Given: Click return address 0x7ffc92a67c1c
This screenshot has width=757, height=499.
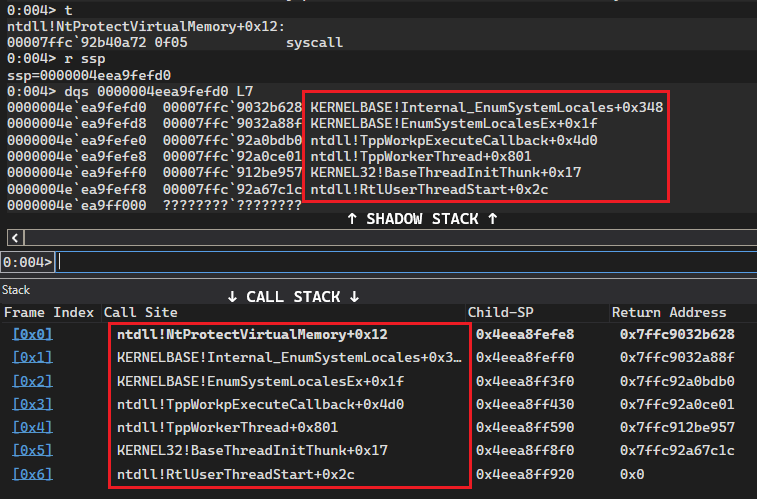Looking at the screenshot, I should click(677, 450).
